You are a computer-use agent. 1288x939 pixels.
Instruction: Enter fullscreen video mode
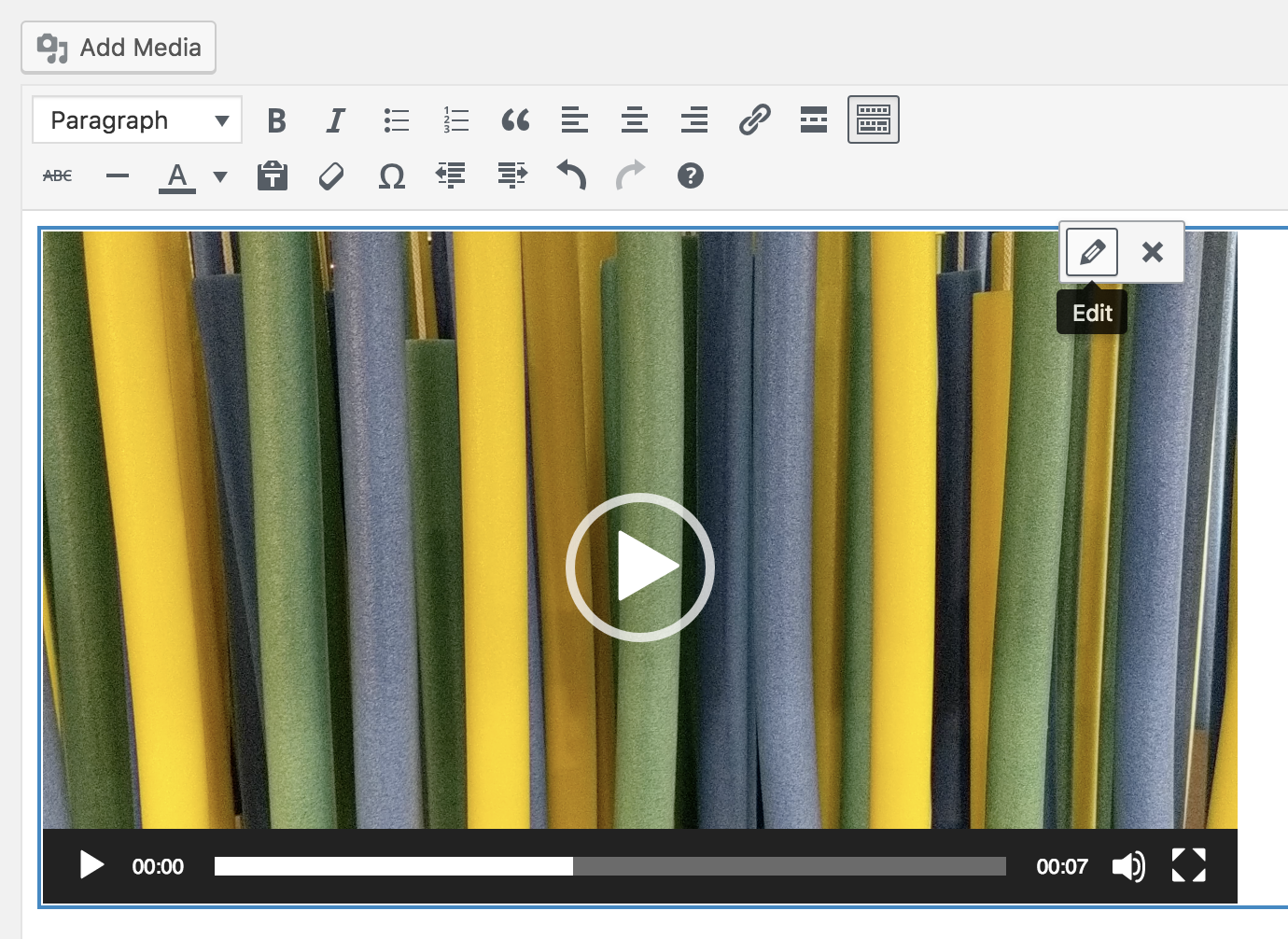click(1189, 865)
